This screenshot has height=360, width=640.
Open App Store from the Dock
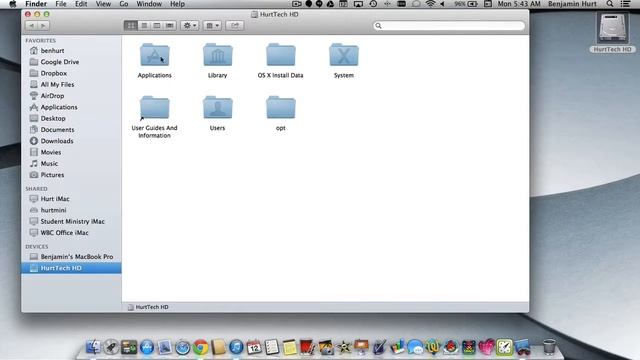pos(147,347)
